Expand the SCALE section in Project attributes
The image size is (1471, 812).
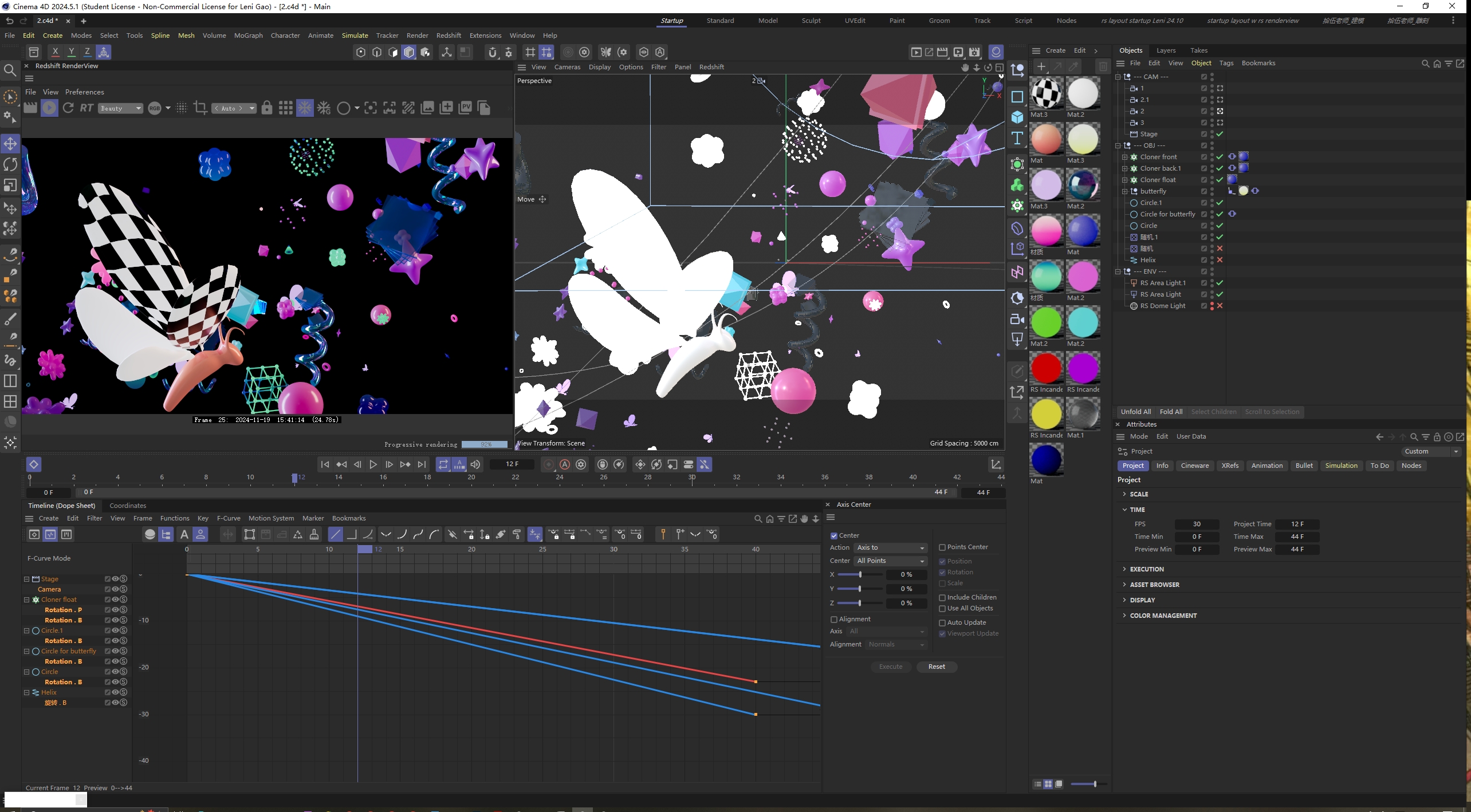(1138, 494)
